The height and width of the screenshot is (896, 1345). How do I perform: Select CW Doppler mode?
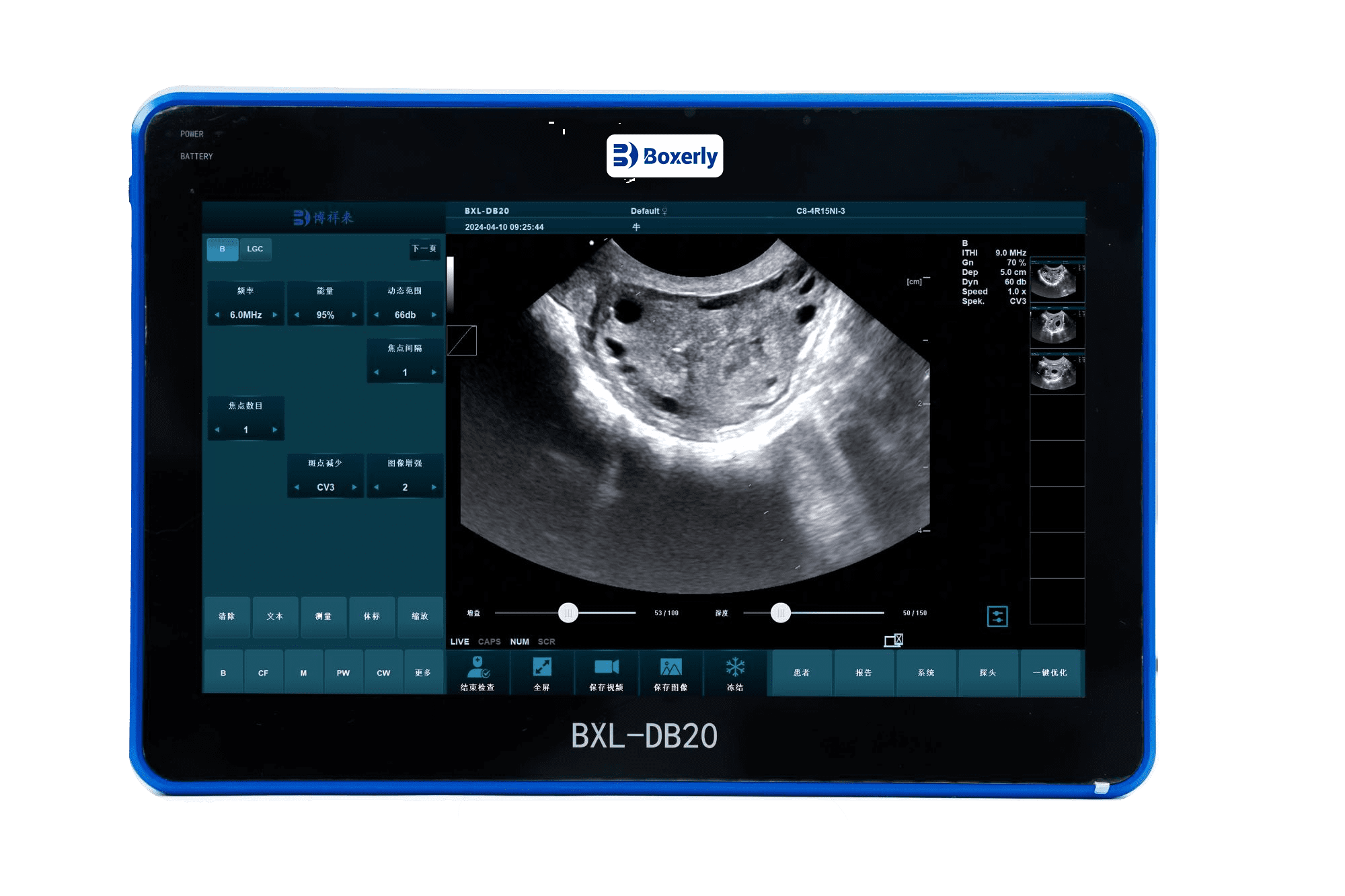383,672
